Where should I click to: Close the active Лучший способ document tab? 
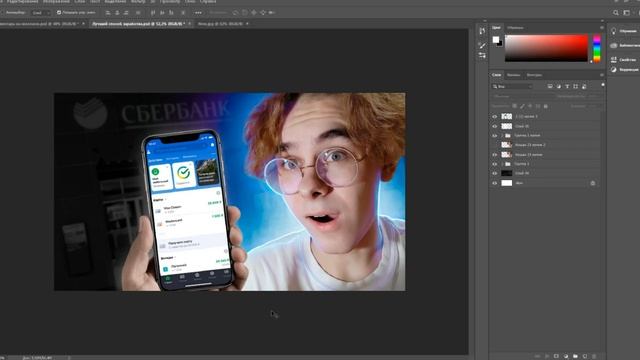click(x=189, y=24)
